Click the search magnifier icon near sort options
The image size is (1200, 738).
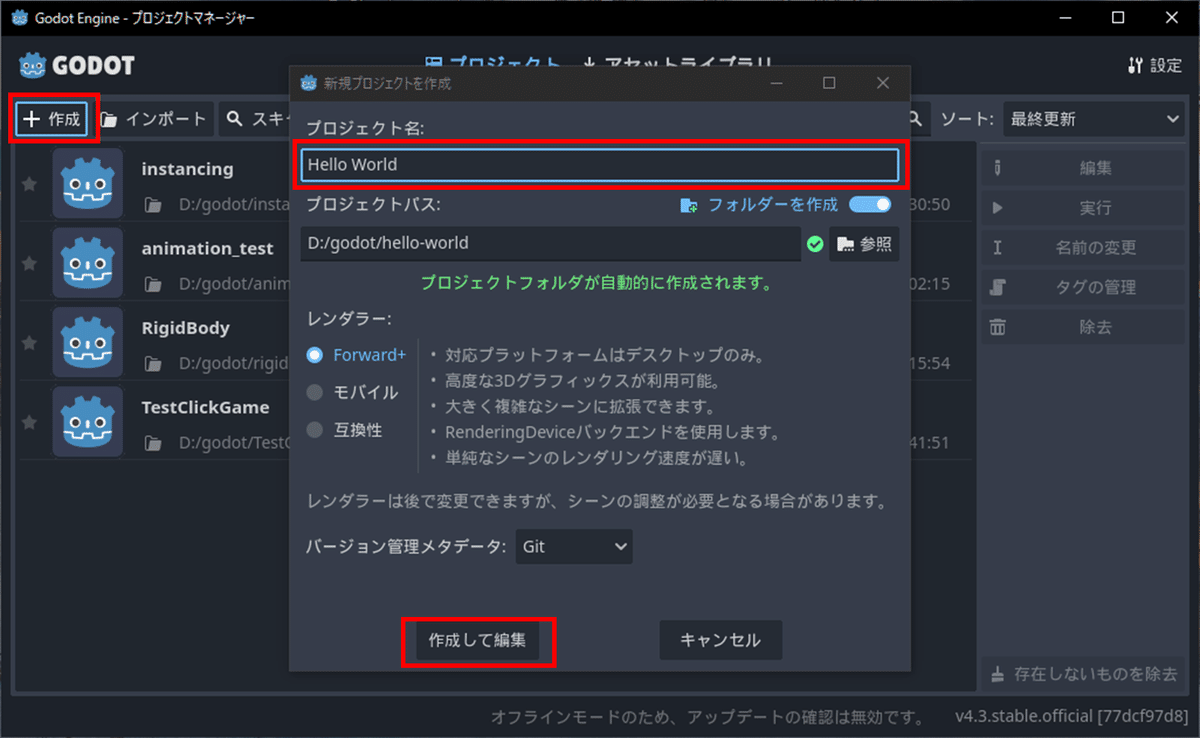tap(913, 118)
